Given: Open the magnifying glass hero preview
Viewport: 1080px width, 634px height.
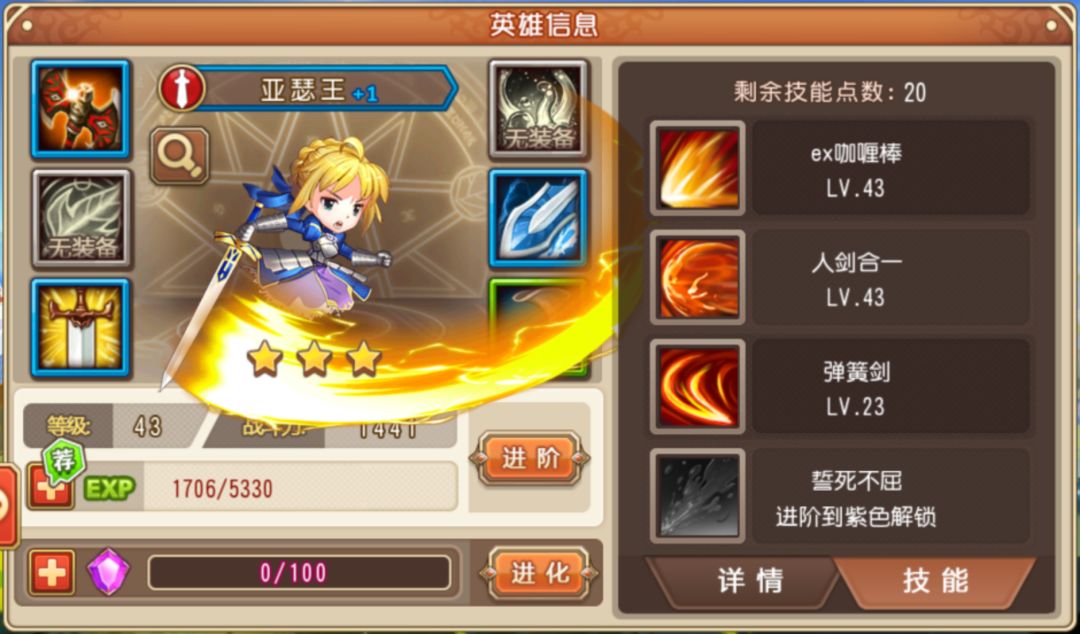Looking at the screenshot, I should point(180,156).
